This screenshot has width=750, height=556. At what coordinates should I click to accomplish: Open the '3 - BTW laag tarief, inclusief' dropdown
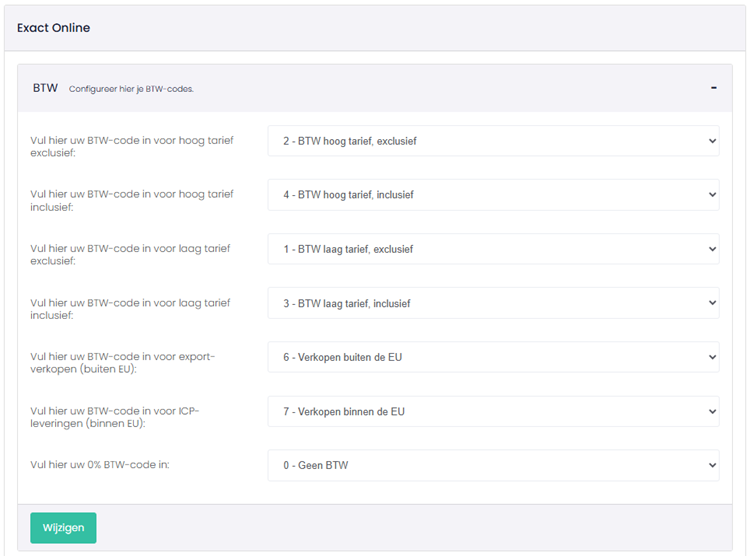click(493, 303)
